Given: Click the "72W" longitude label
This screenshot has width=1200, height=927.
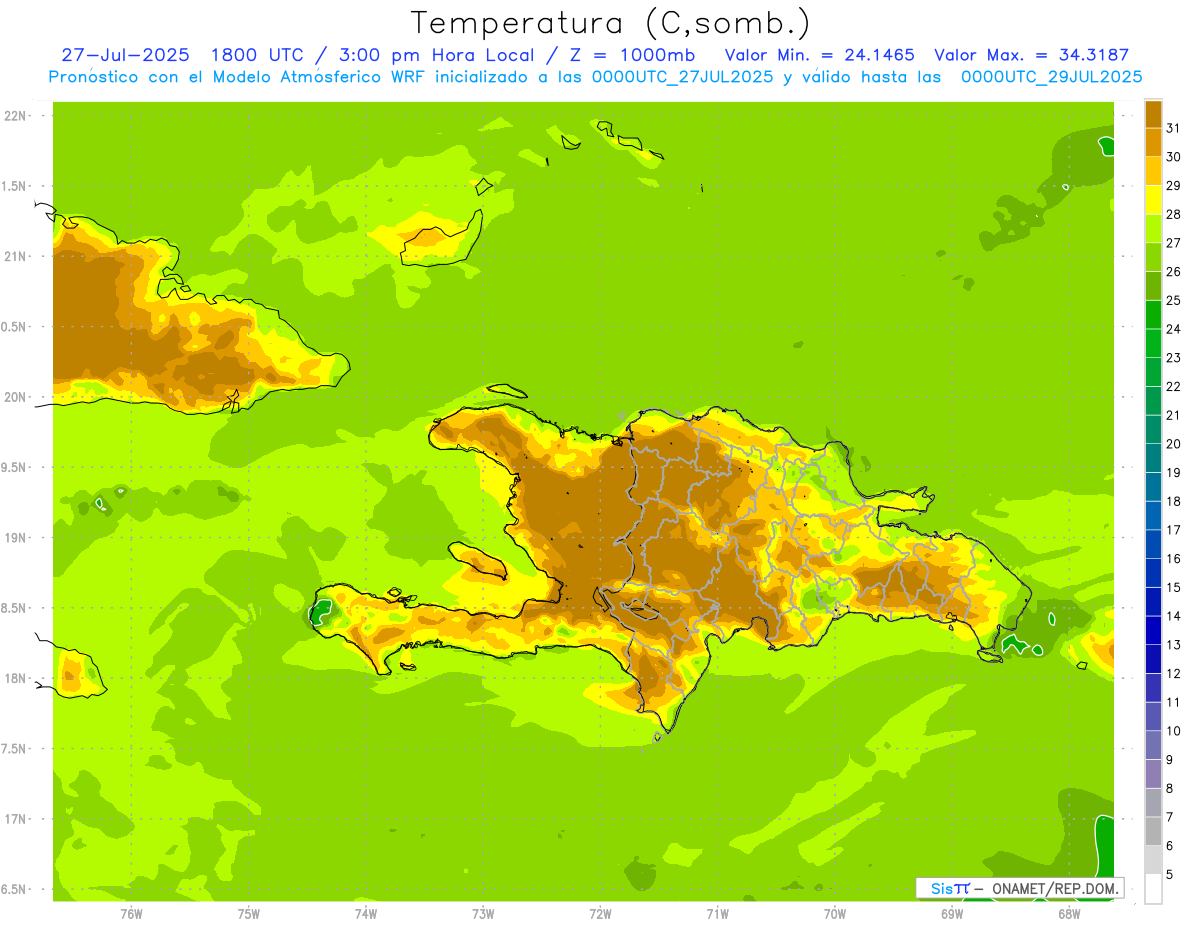Looking at the screenshot, I should [600, 914].
